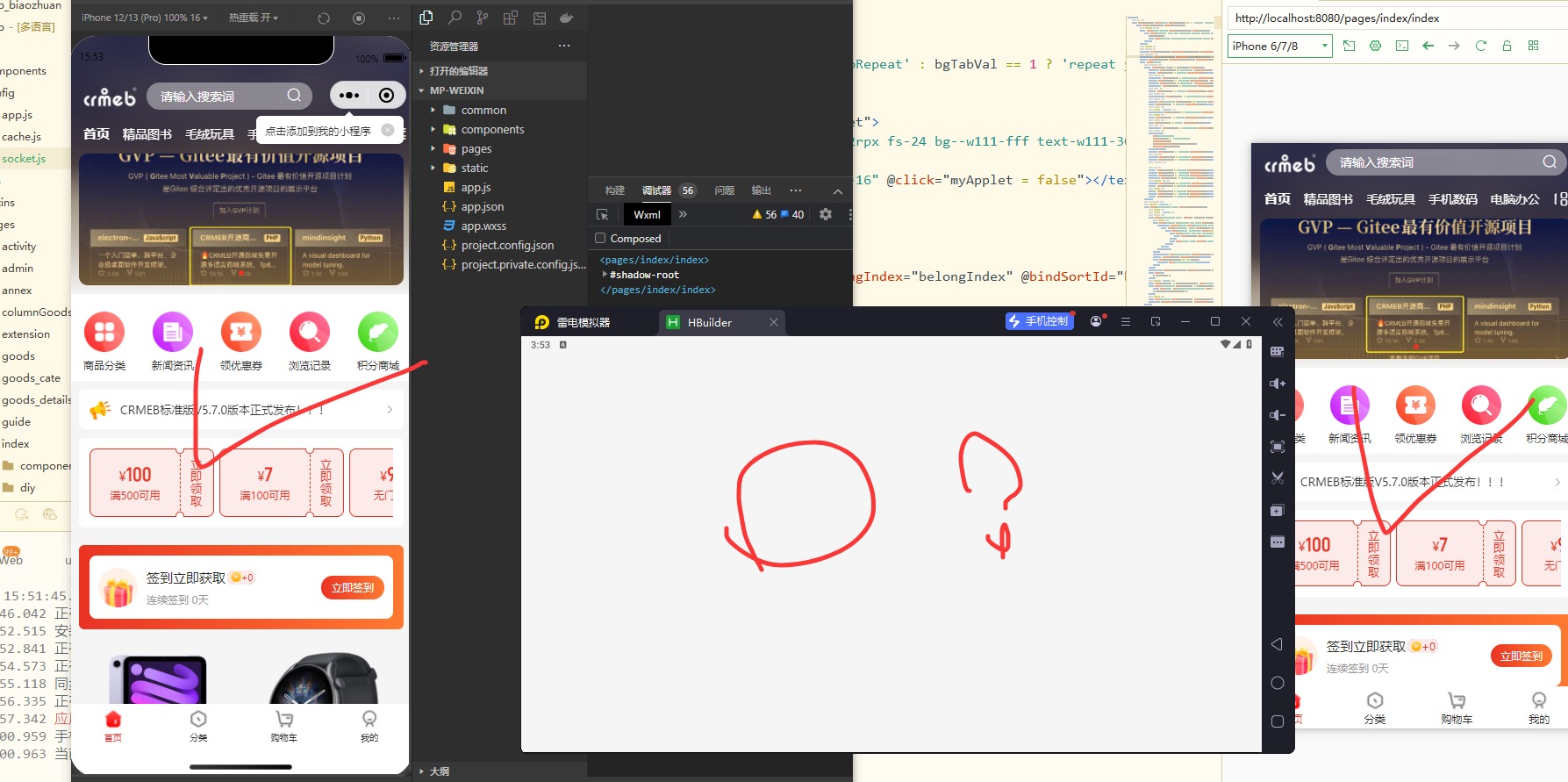Click the 立即签到 button in the simulator
The width and height of the screenshot is (1568, 782).
tap(352, 588)
